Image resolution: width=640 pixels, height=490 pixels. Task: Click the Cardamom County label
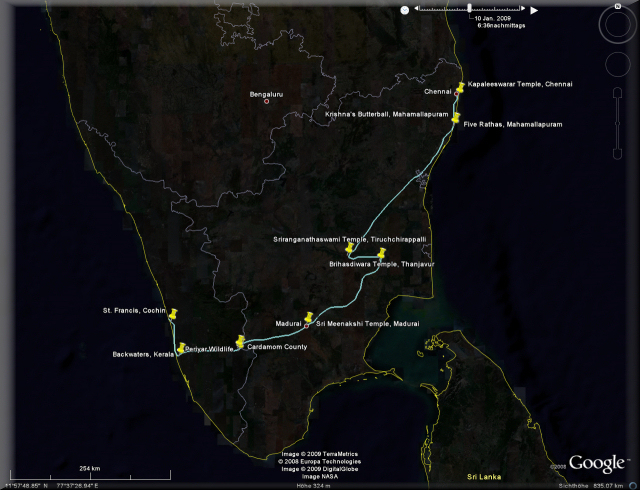click(277, 347)
